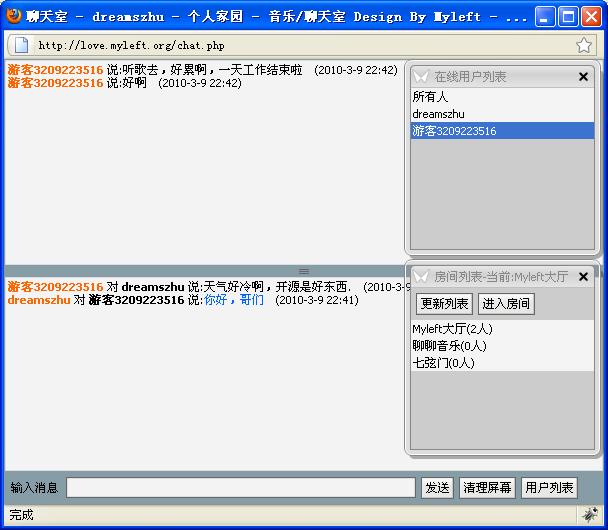Click the 清理屏幕 button
Screen dimensions: 608x530
click(487, 487)
